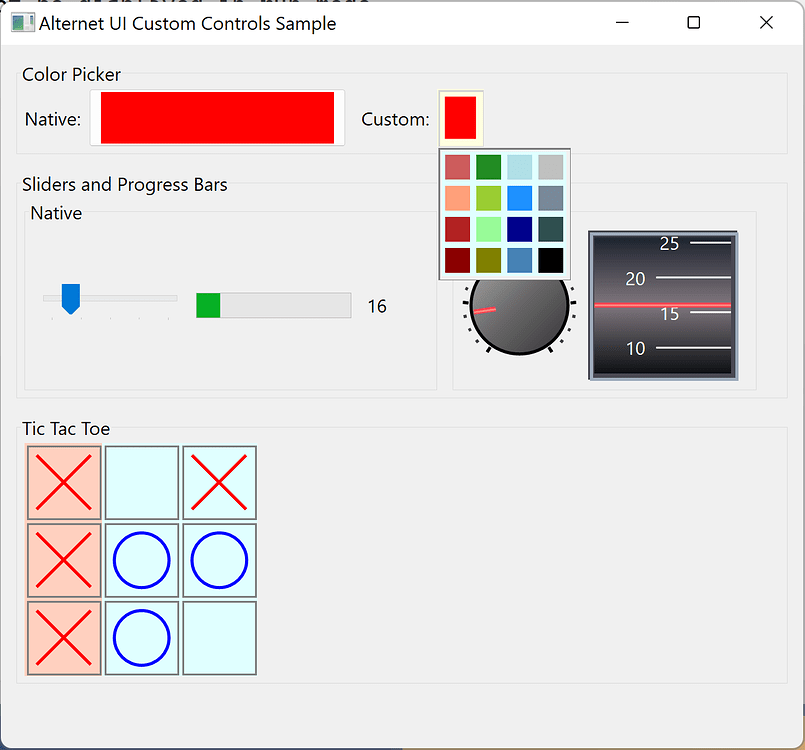This screenshot has width=805, height=750.
Task: Pick the light salmon swatch
Action: pyautogui.click(x=457, y=198)
